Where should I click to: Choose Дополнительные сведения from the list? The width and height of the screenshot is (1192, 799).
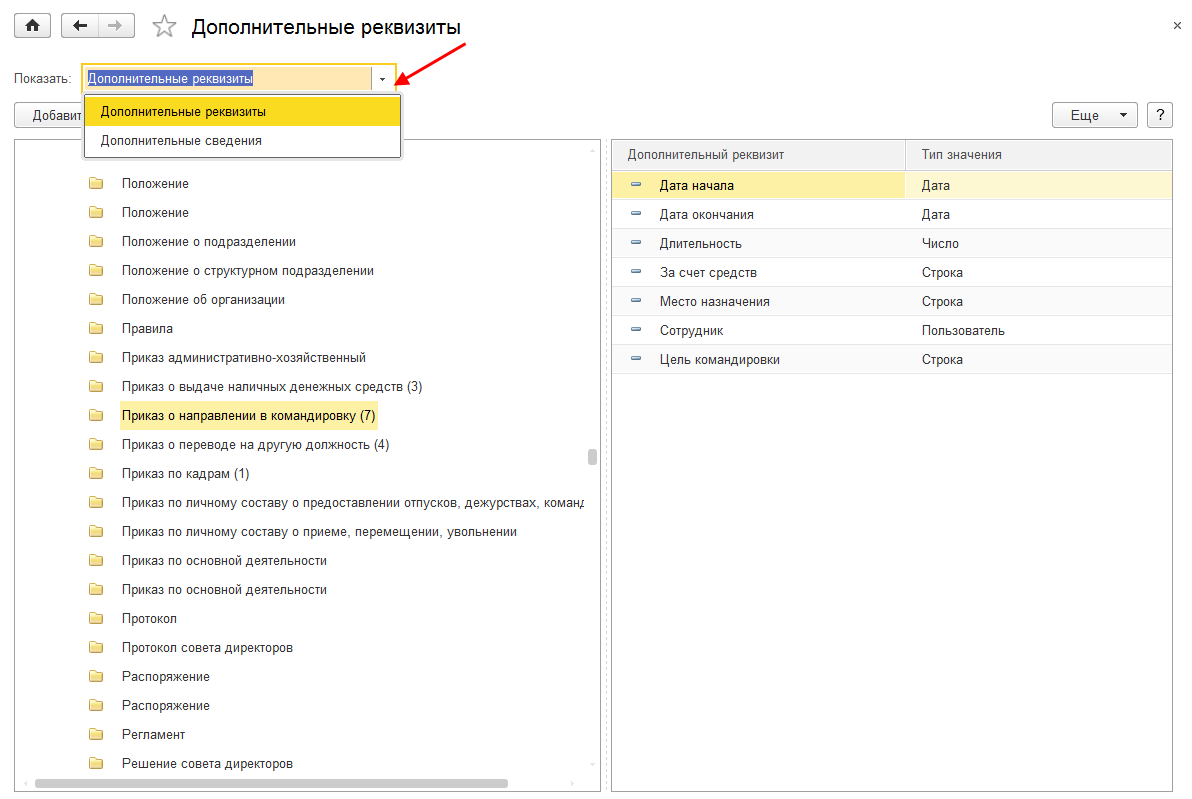[181, 141]
